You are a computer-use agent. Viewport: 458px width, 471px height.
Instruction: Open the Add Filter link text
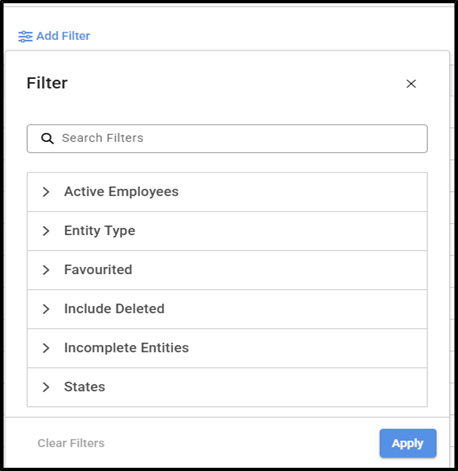(x=63, y=36)
